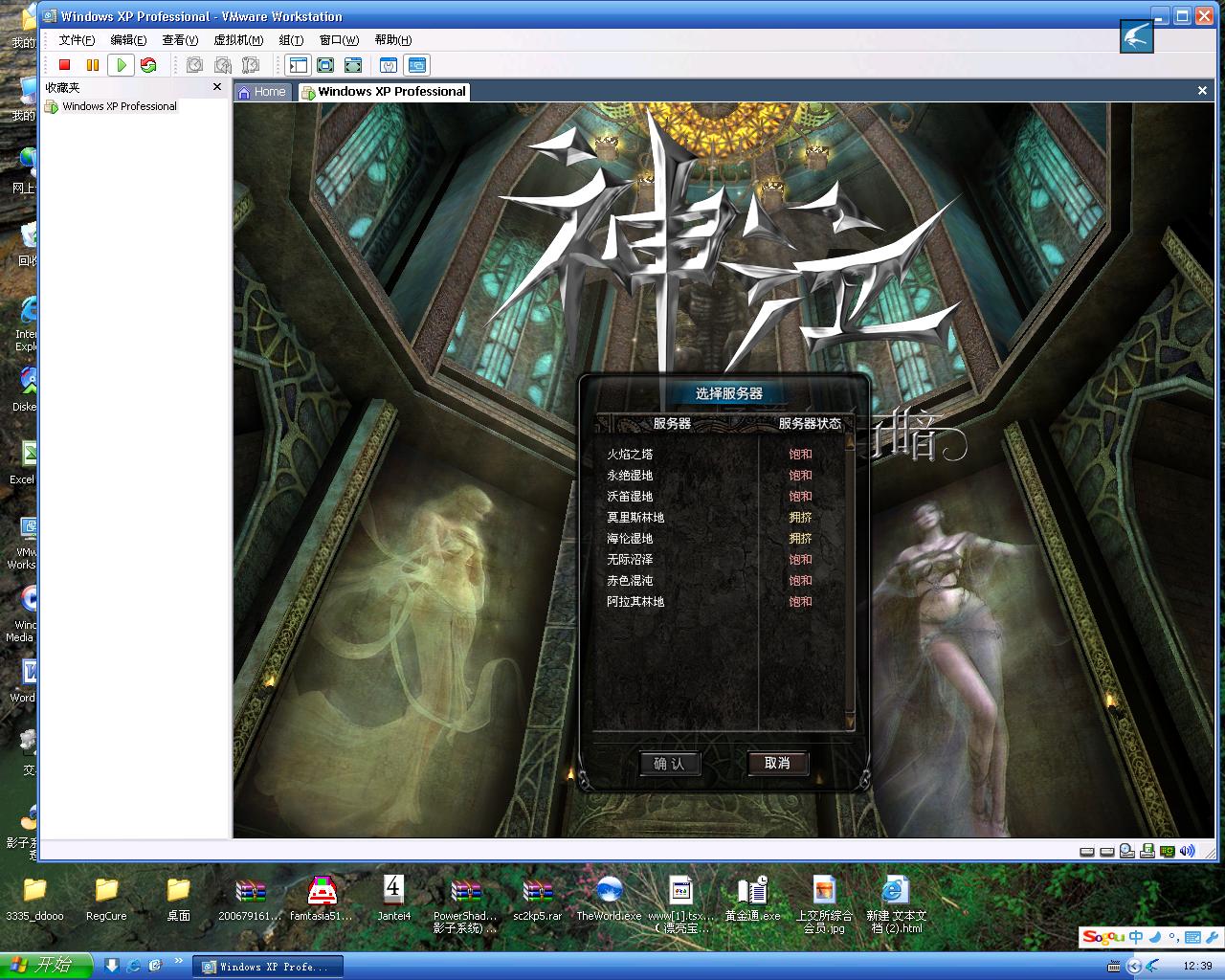Open the 组(T) menu
The height and width of the screenshot is (980, 1225).
click(x=291, y=40)
